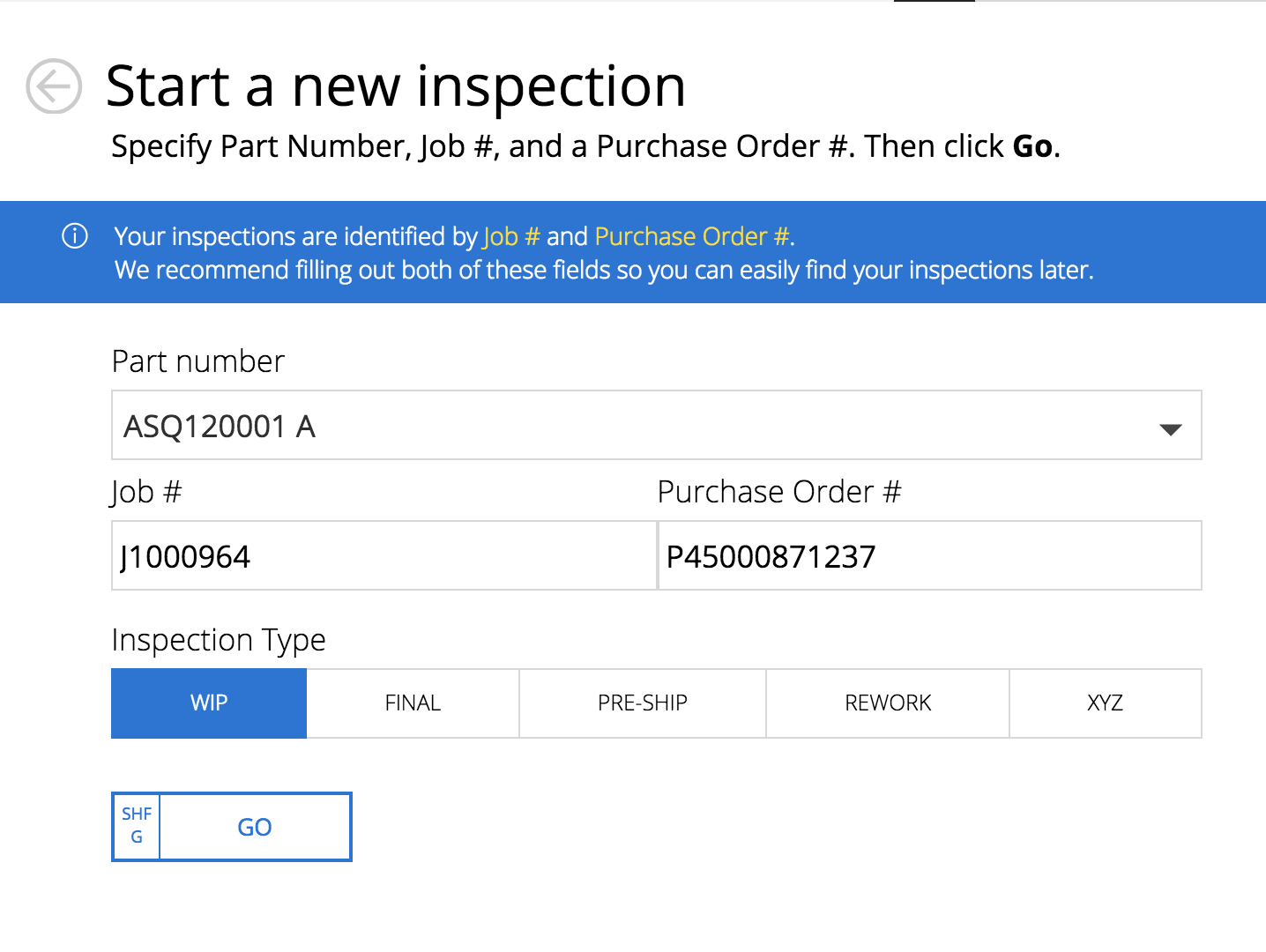Click the "Start a new inspection" heading
This screenshot has height=952, width=1266.
pyautogui.click(x=396, y=86)
